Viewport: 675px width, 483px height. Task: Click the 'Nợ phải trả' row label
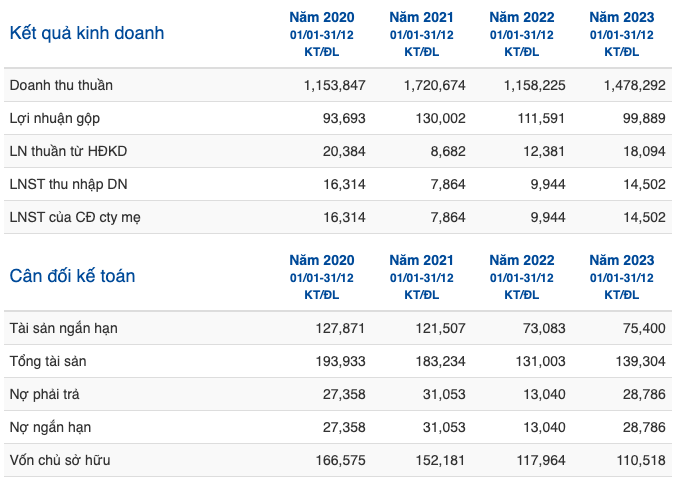pyautogui.click(x=44, y=394)
